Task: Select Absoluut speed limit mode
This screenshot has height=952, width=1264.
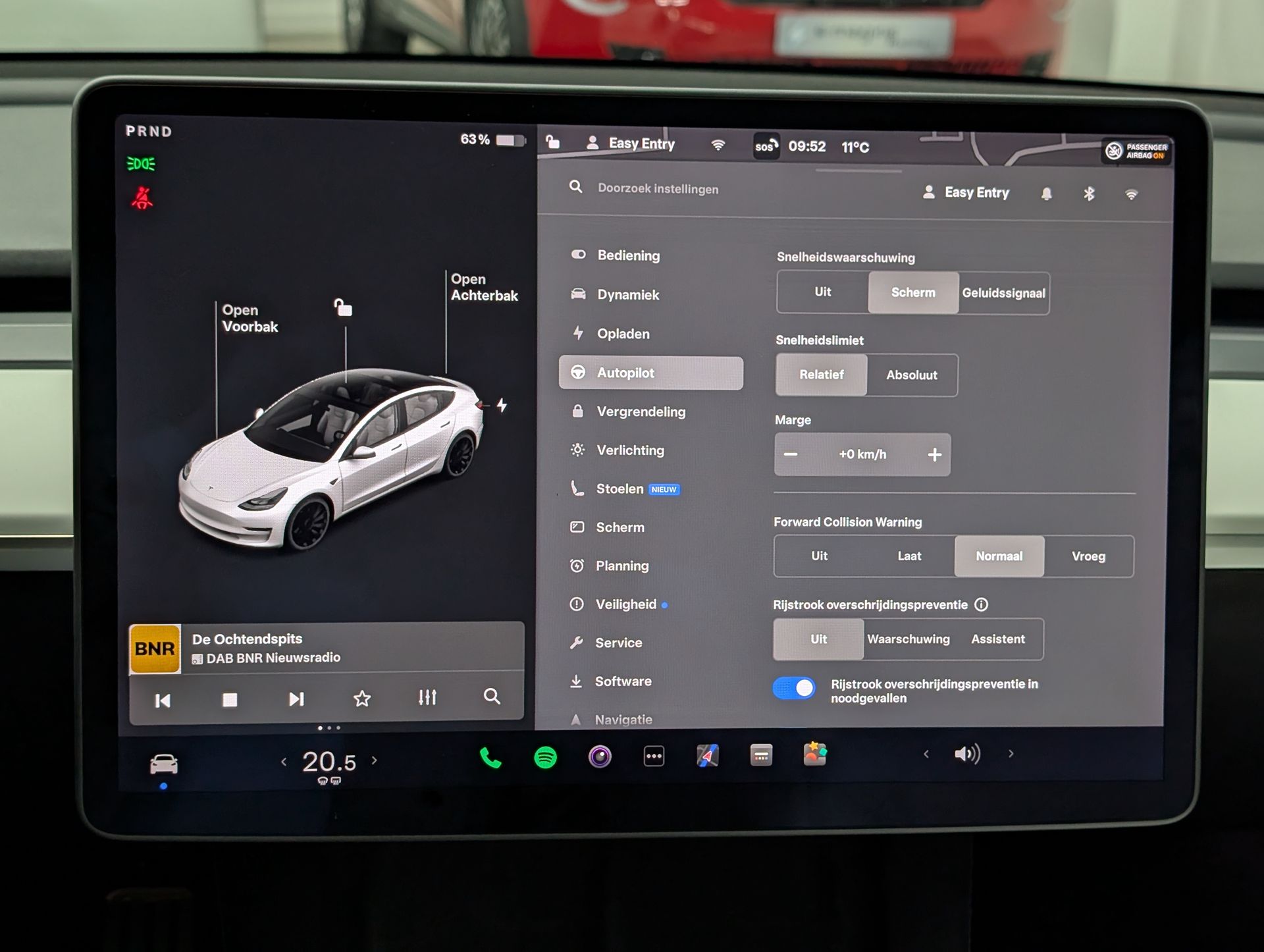Action: point(911,375)
